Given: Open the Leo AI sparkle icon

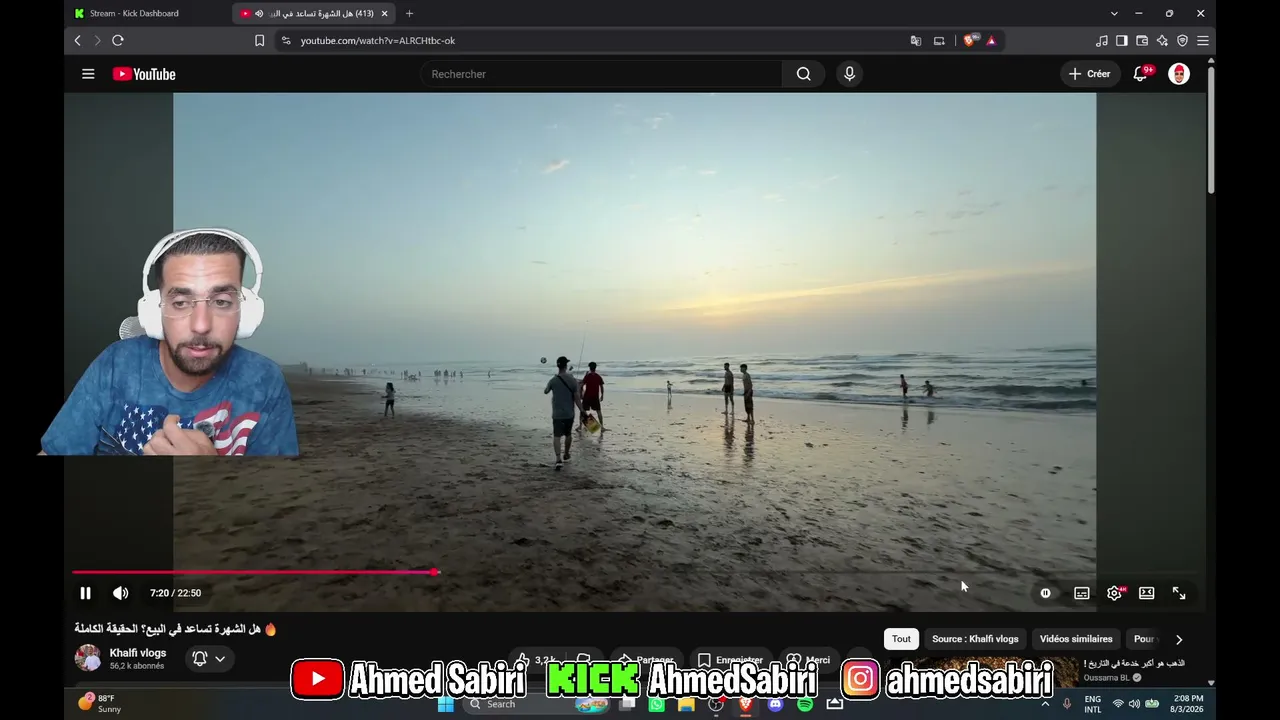Looking at the screenshot, I should (1162, 41).
